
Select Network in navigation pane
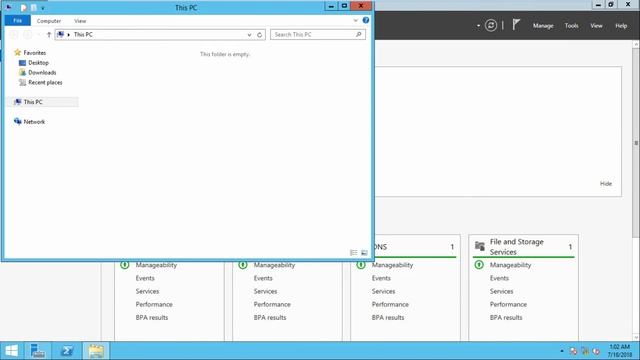click(34, 122)
